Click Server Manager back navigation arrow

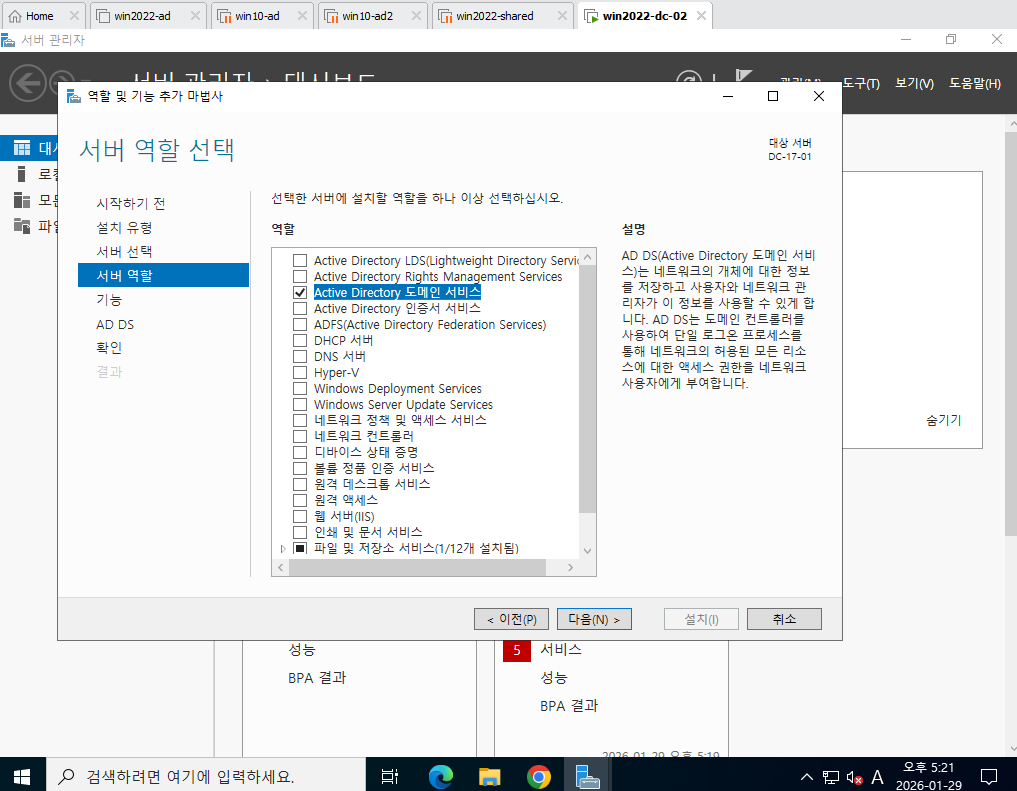coord(28,83)
